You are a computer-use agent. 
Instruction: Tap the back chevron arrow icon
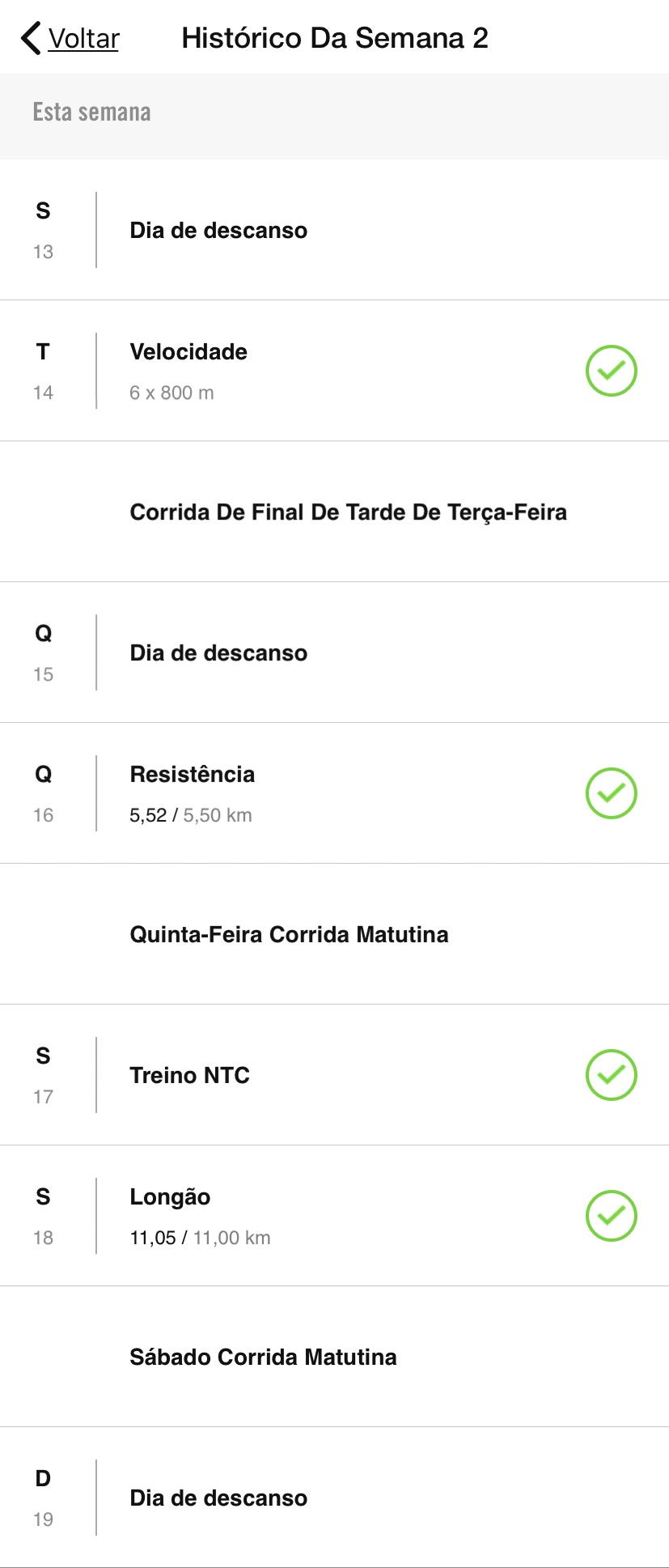(x=31, y=38)
